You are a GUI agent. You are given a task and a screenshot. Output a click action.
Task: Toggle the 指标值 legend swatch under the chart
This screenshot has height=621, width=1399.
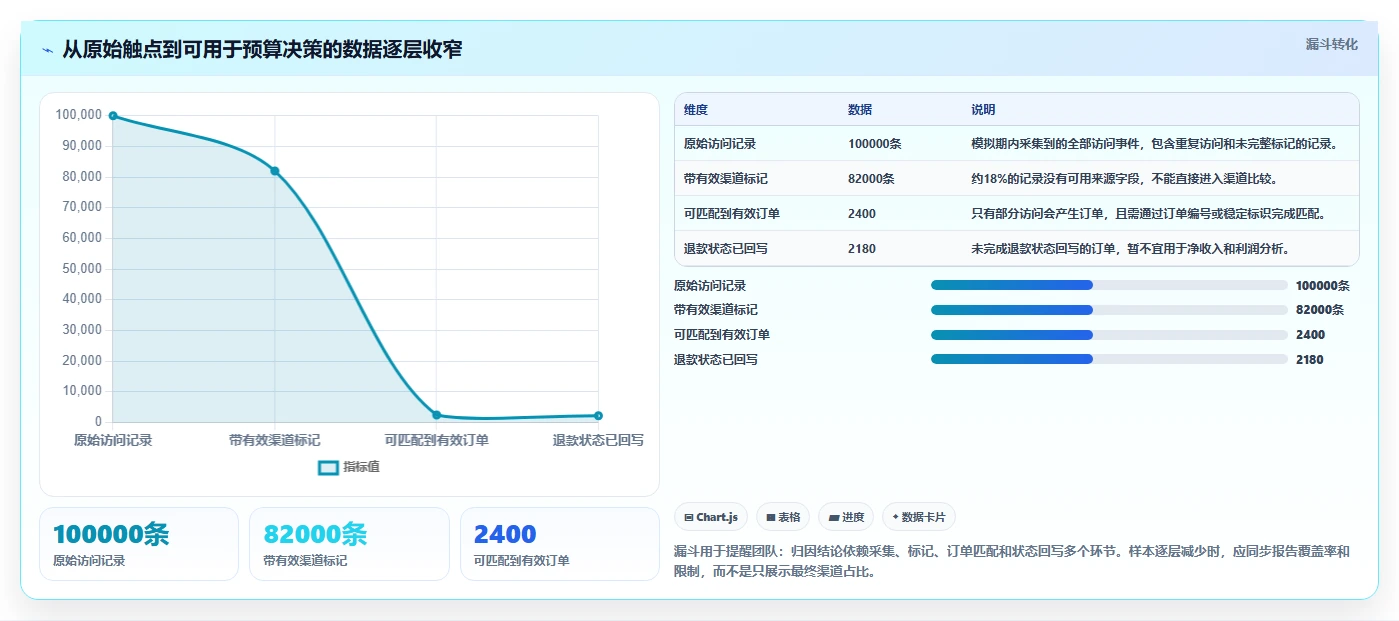[328, 467]
